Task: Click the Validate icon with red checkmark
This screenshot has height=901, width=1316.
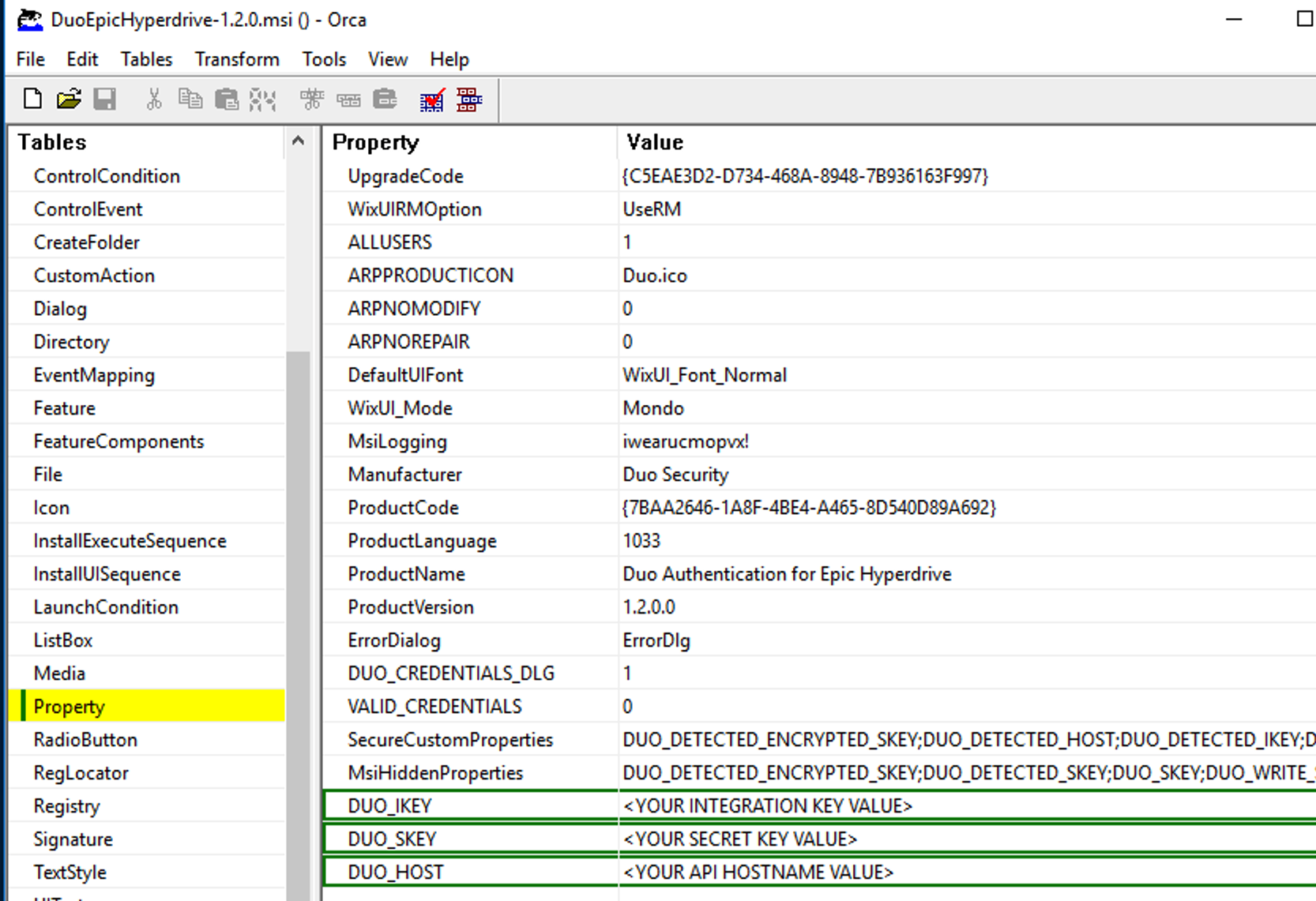Action: (431, 100)
